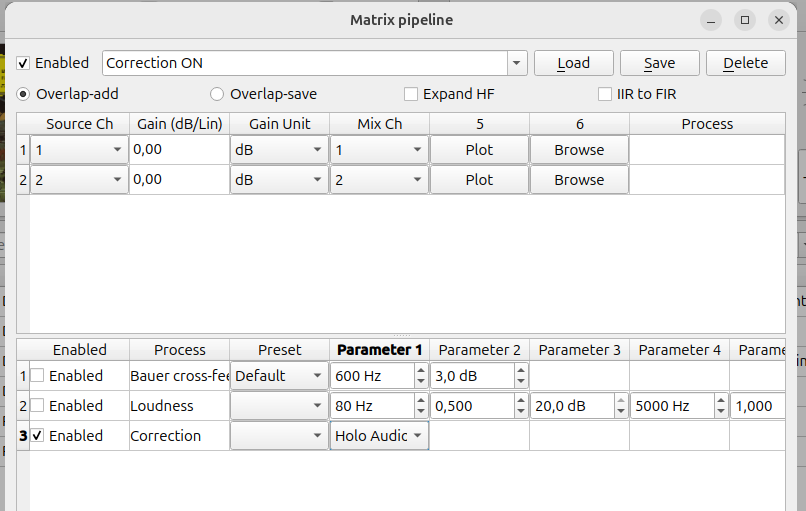Open the Correction ON preset dropdown
Image resolution: width=806 pixels, height=511 pixels.
point(517,63)
